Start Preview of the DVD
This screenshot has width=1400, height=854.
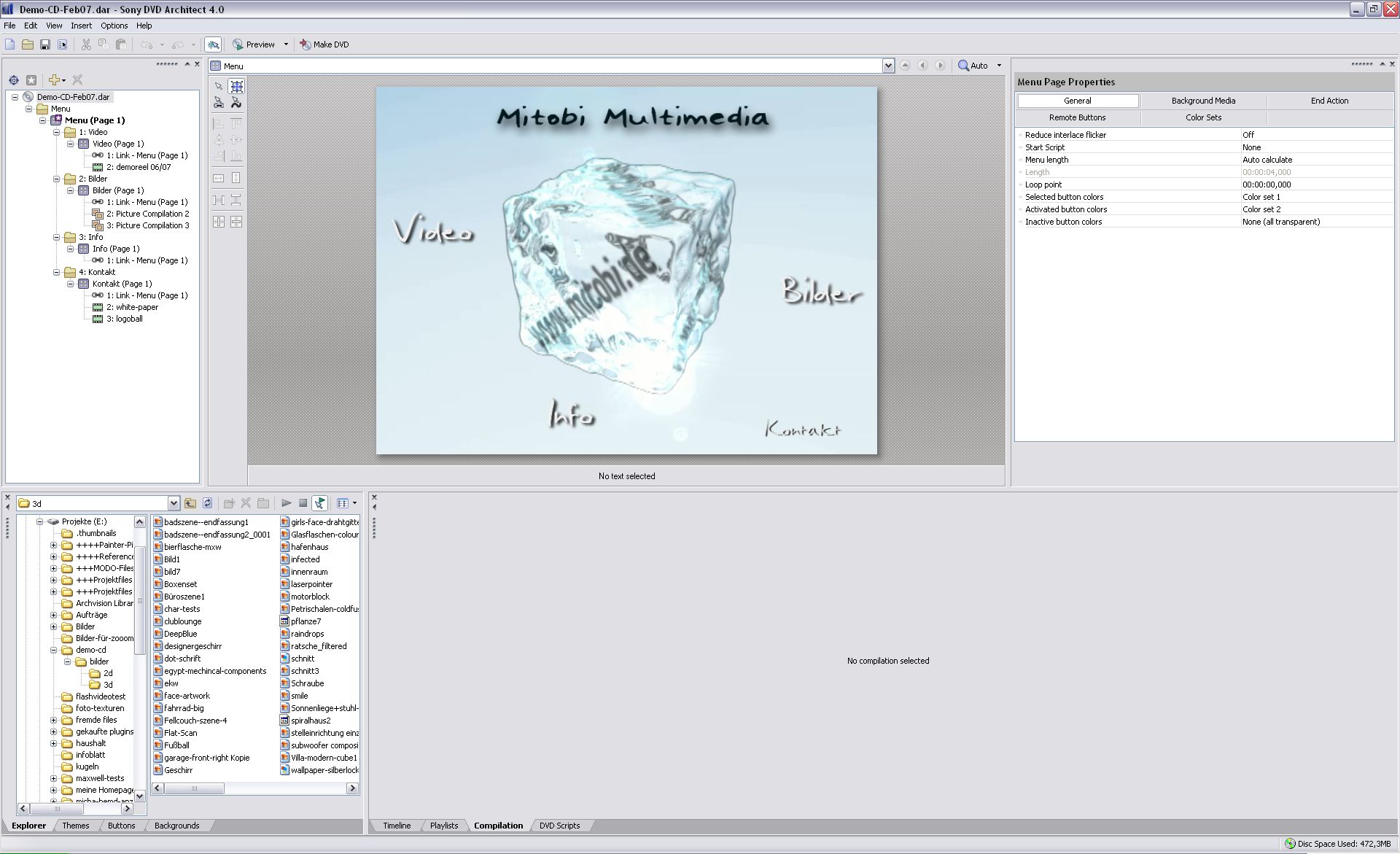coord(254,44)
